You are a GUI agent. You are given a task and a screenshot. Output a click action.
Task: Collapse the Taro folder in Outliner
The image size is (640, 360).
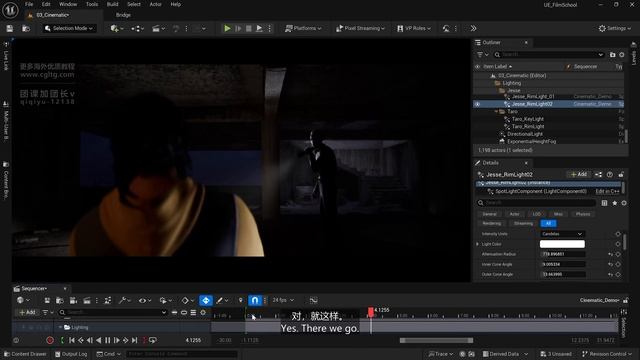pyautogui.click(x=496, y=111)
